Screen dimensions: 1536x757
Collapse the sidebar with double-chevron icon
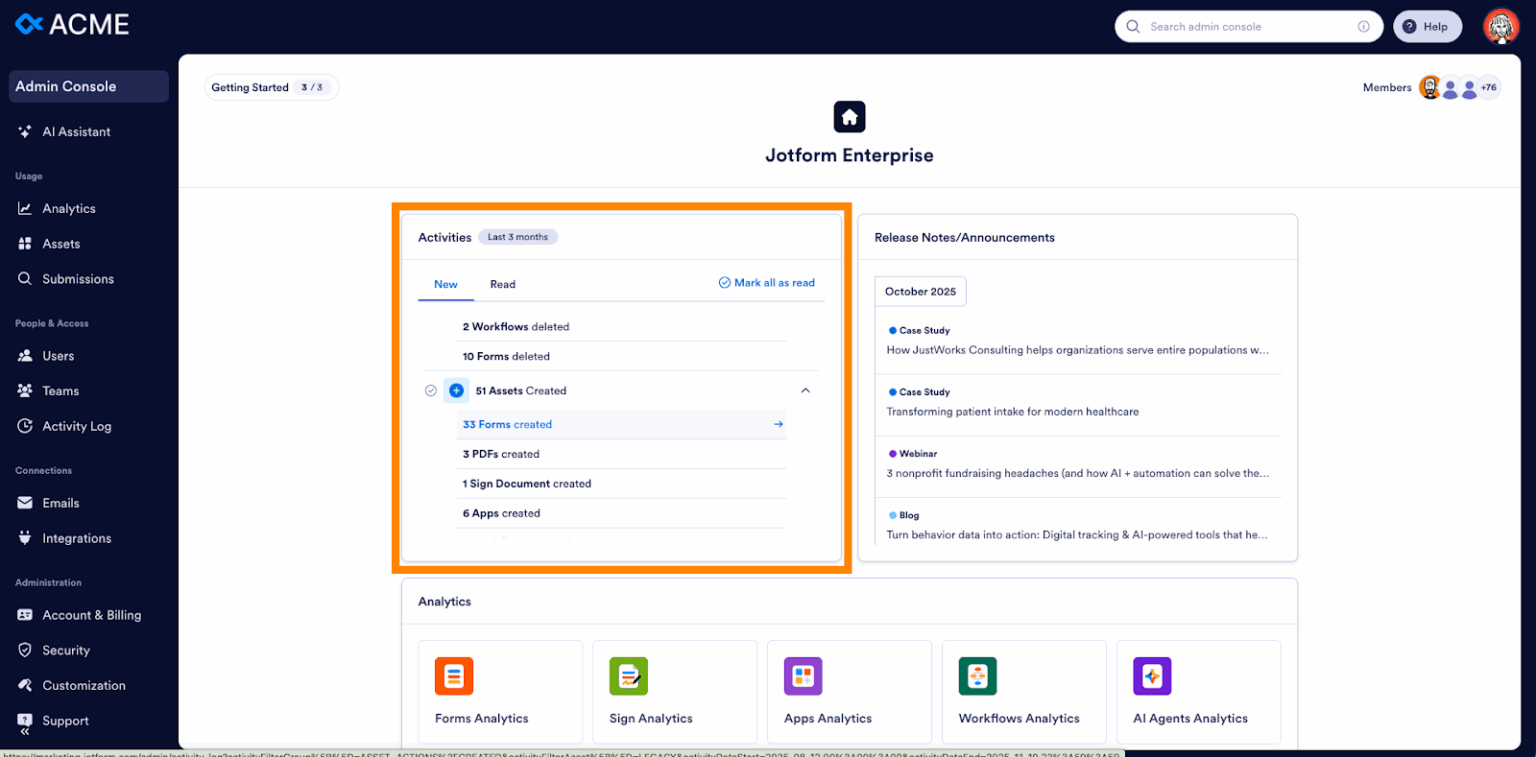25,732
